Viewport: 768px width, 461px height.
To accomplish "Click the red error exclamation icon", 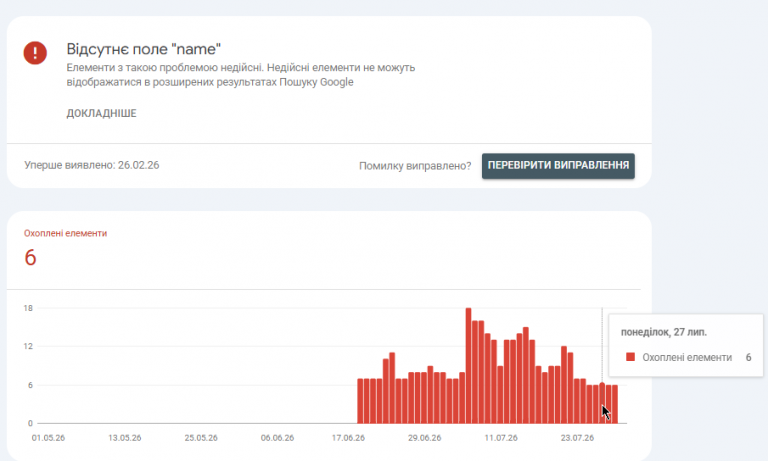I will point(35,52).
